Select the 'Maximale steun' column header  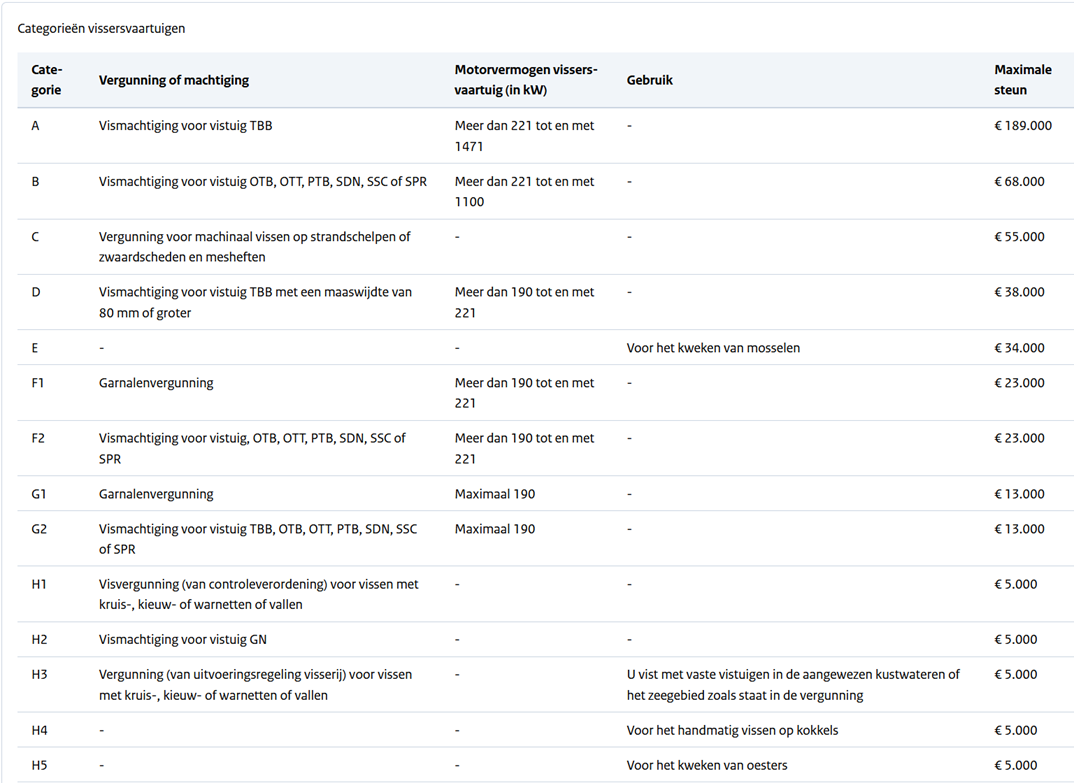pyautogui.click(x=1023, y=79)
